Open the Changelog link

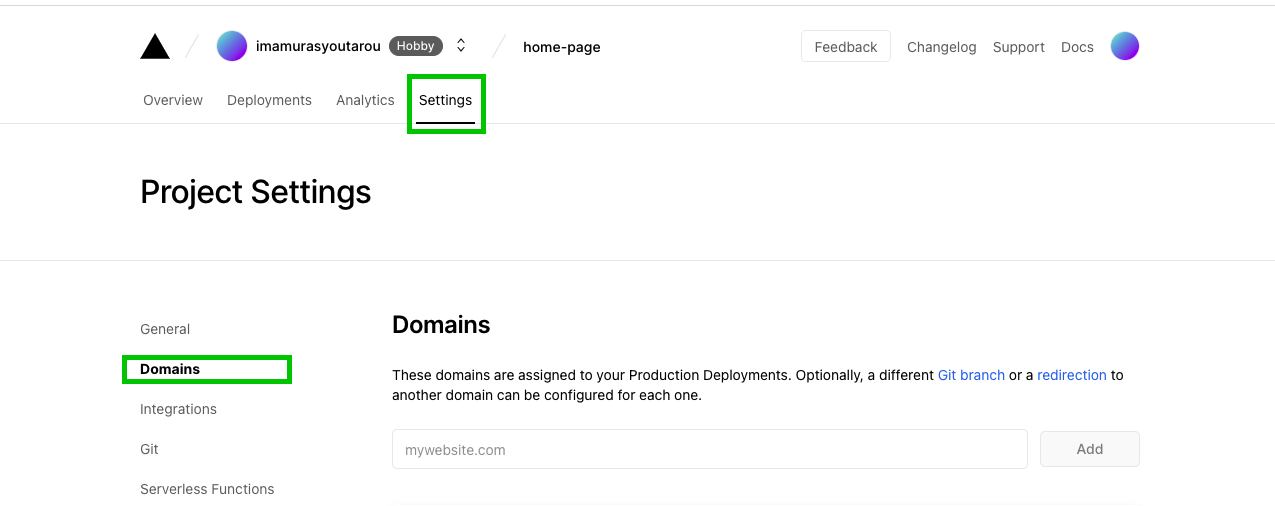[941, 47]
